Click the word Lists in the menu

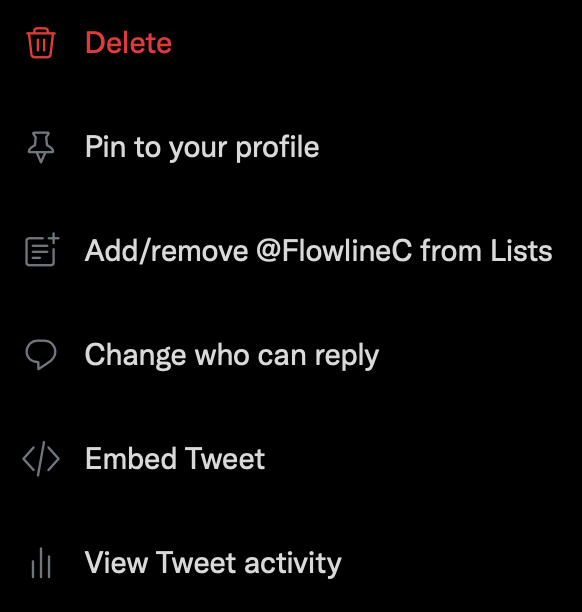[x=521, y=251]
